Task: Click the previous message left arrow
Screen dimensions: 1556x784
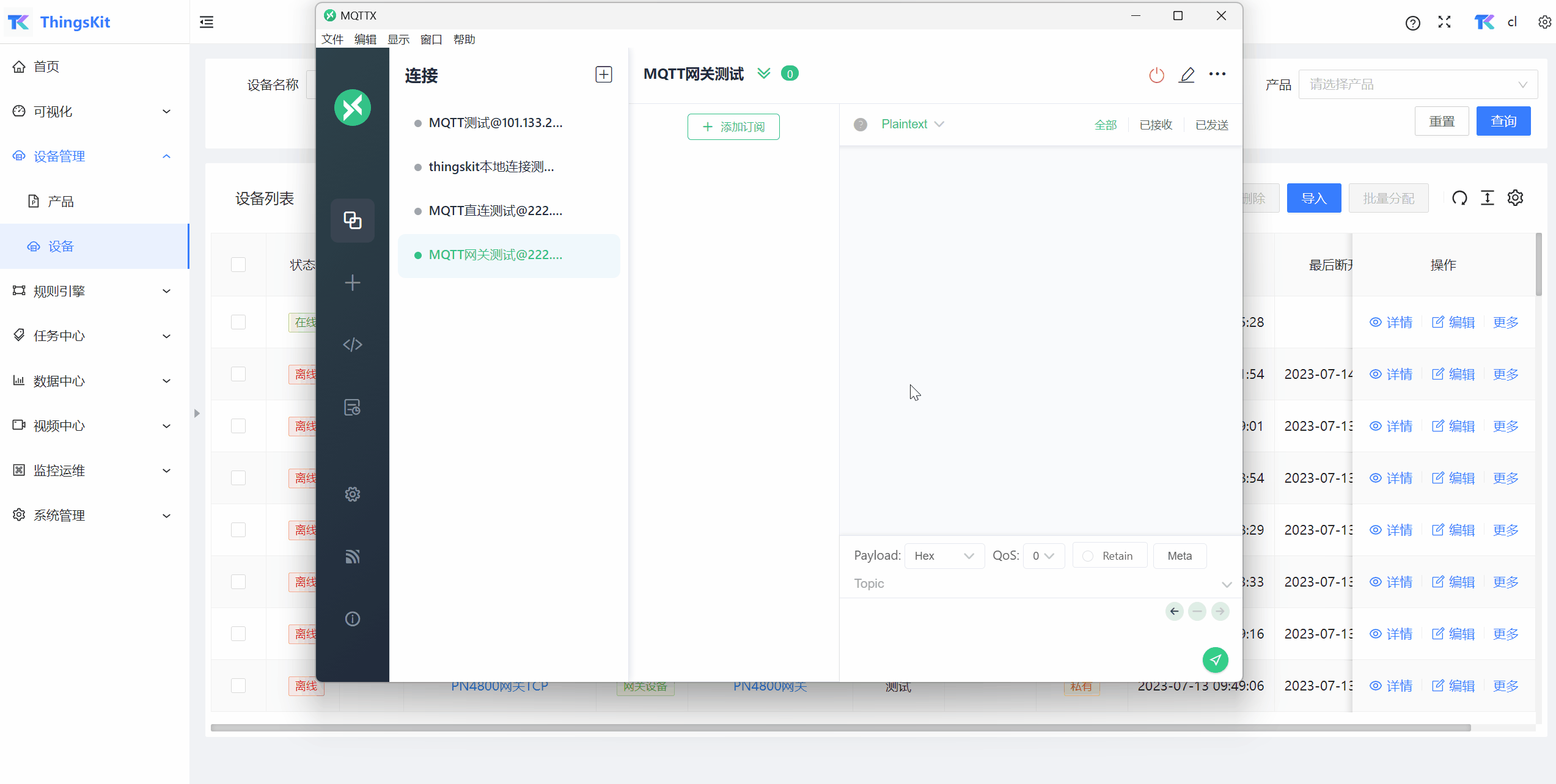Action: coord(1174,611)
